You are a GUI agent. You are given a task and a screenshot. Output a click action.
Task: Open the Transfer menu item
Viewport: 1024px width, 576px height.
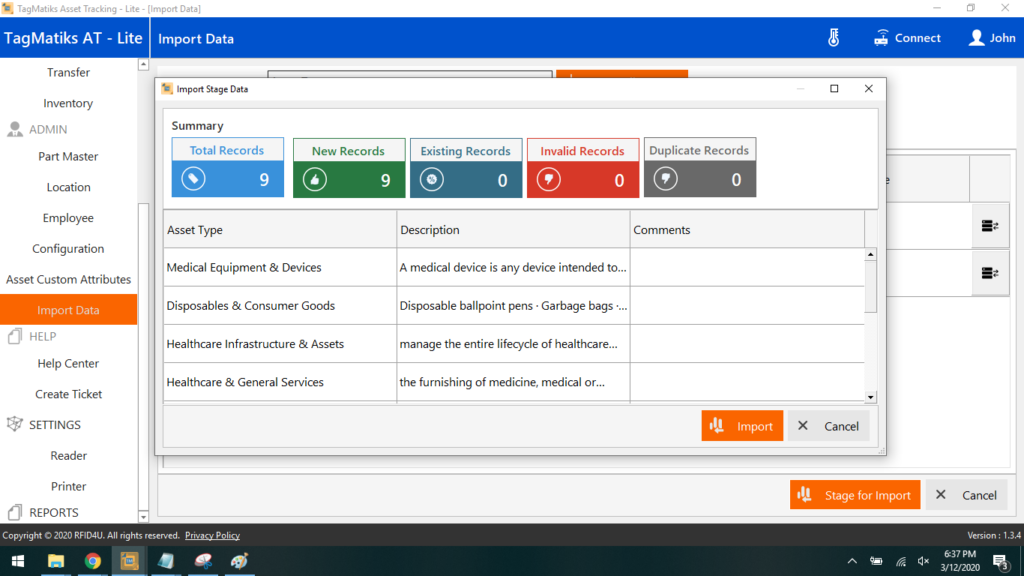pyautogui.click(x=68, y=72)
